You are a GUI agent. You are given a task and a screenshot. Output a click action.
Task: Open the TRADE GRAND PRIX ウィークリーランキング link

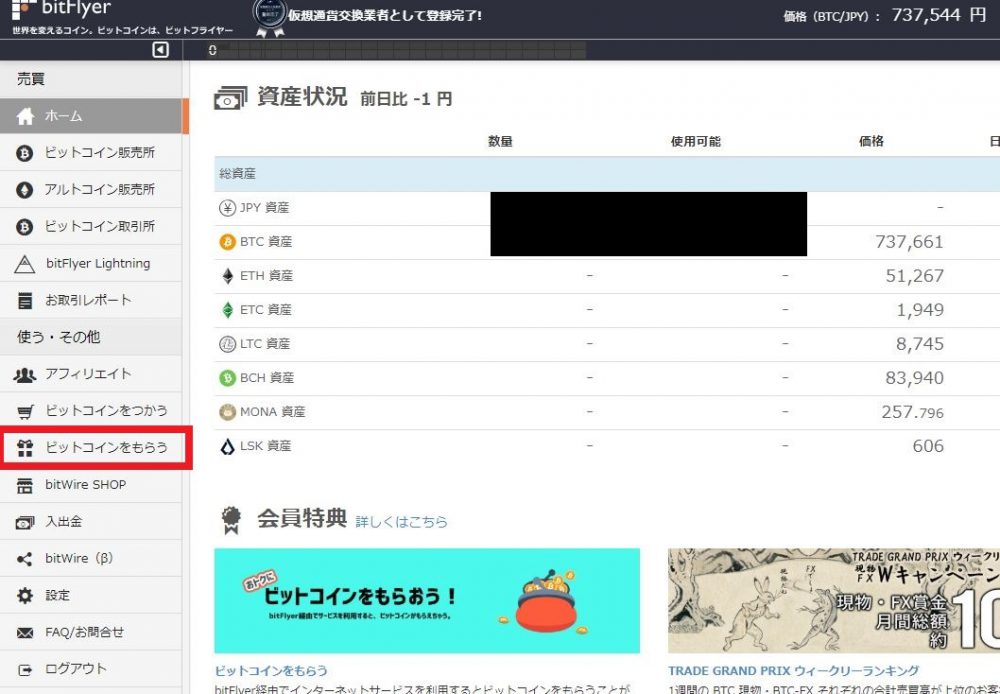tap(794, 671)
